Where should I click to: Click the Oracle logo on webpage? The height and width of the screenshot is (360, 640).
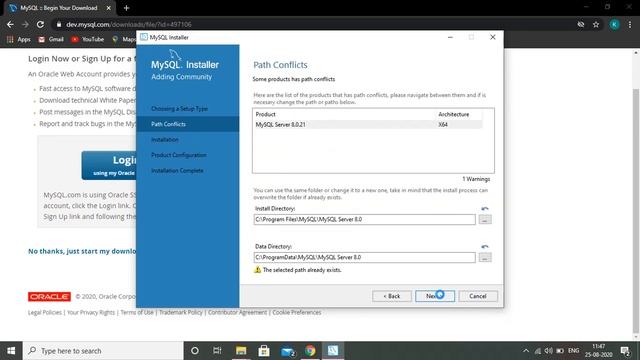[x=49, y=296]
